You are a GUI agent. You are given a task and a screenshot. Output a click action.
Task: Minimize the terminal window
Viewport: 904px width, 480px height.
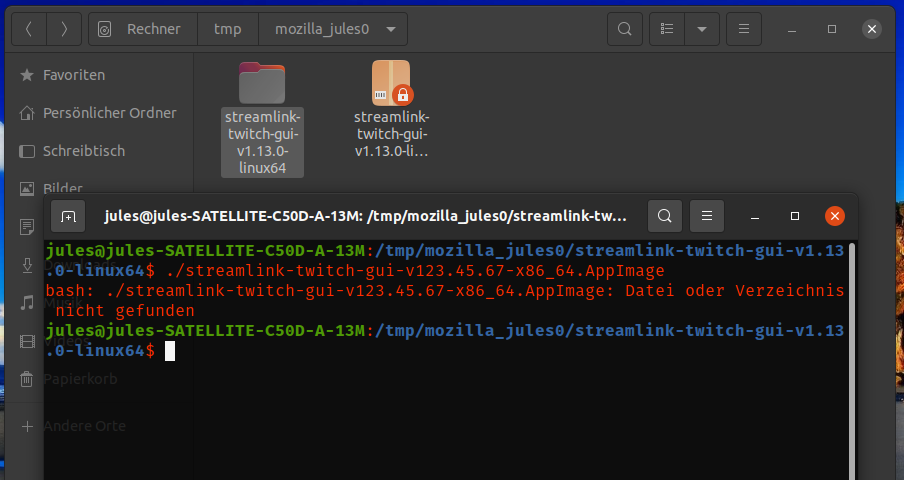coord(755,217)
